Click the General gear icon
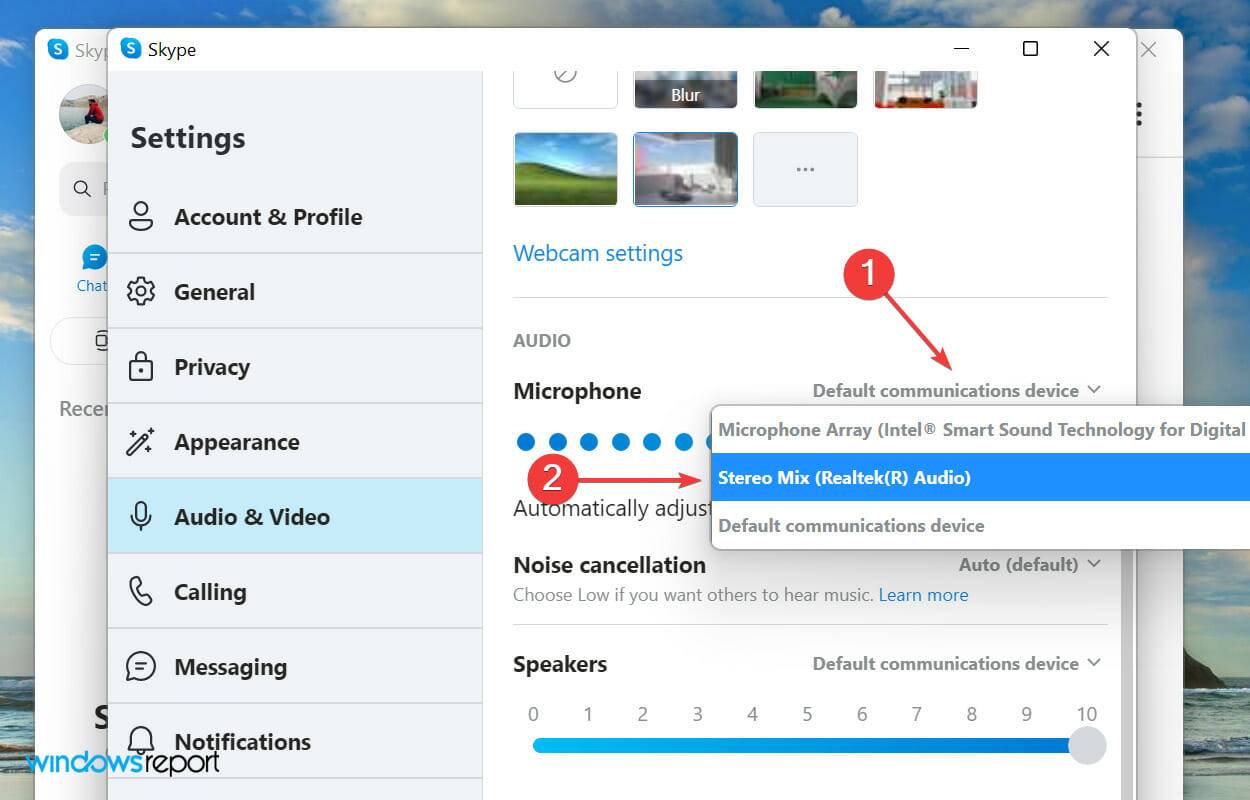The image size is (1250, 800). pyautogui.click(x=141, y=292)
